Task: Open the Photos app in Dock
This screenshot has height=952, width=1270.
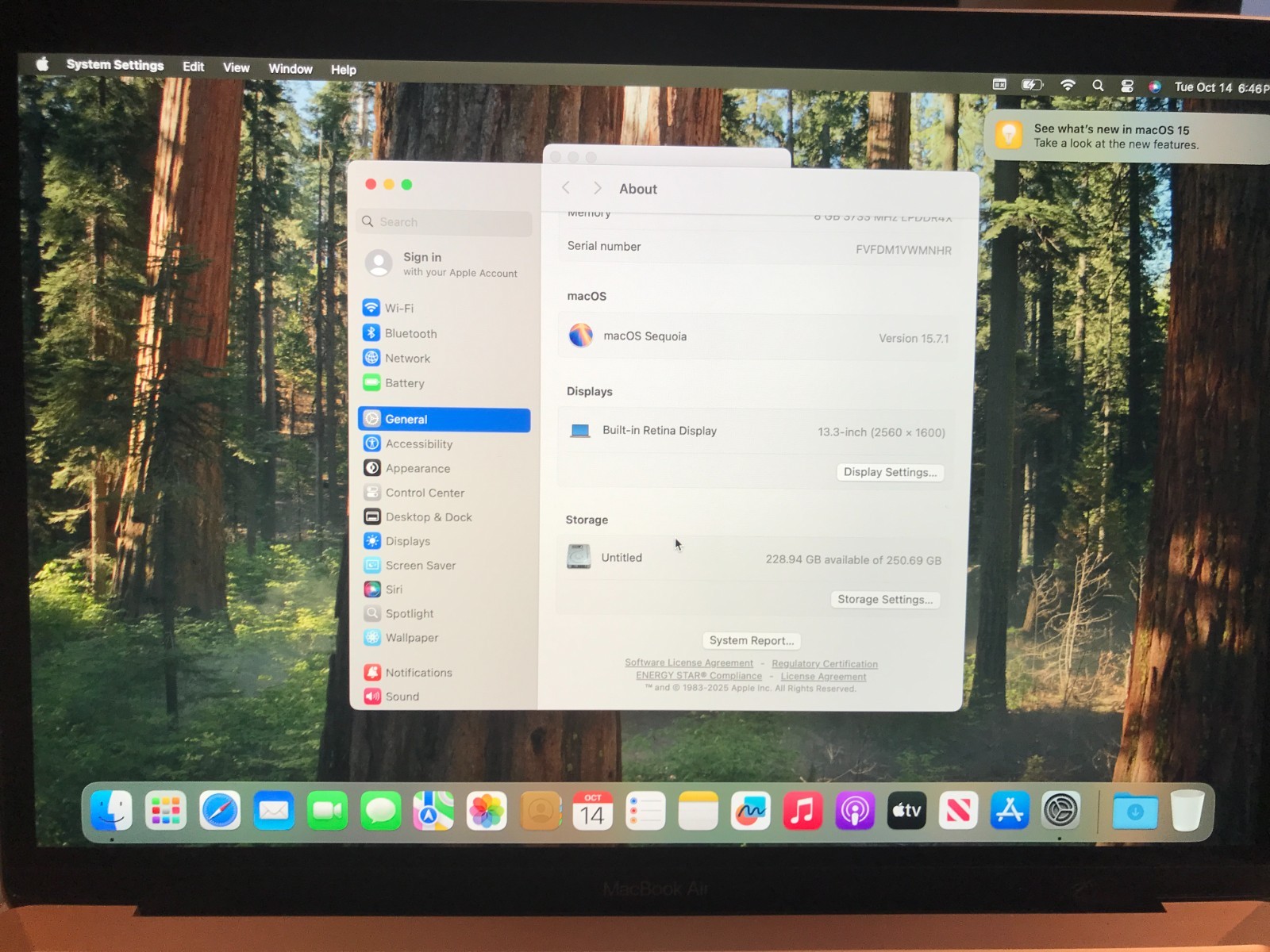Action: pyautogui.click(x=487, y=811)
